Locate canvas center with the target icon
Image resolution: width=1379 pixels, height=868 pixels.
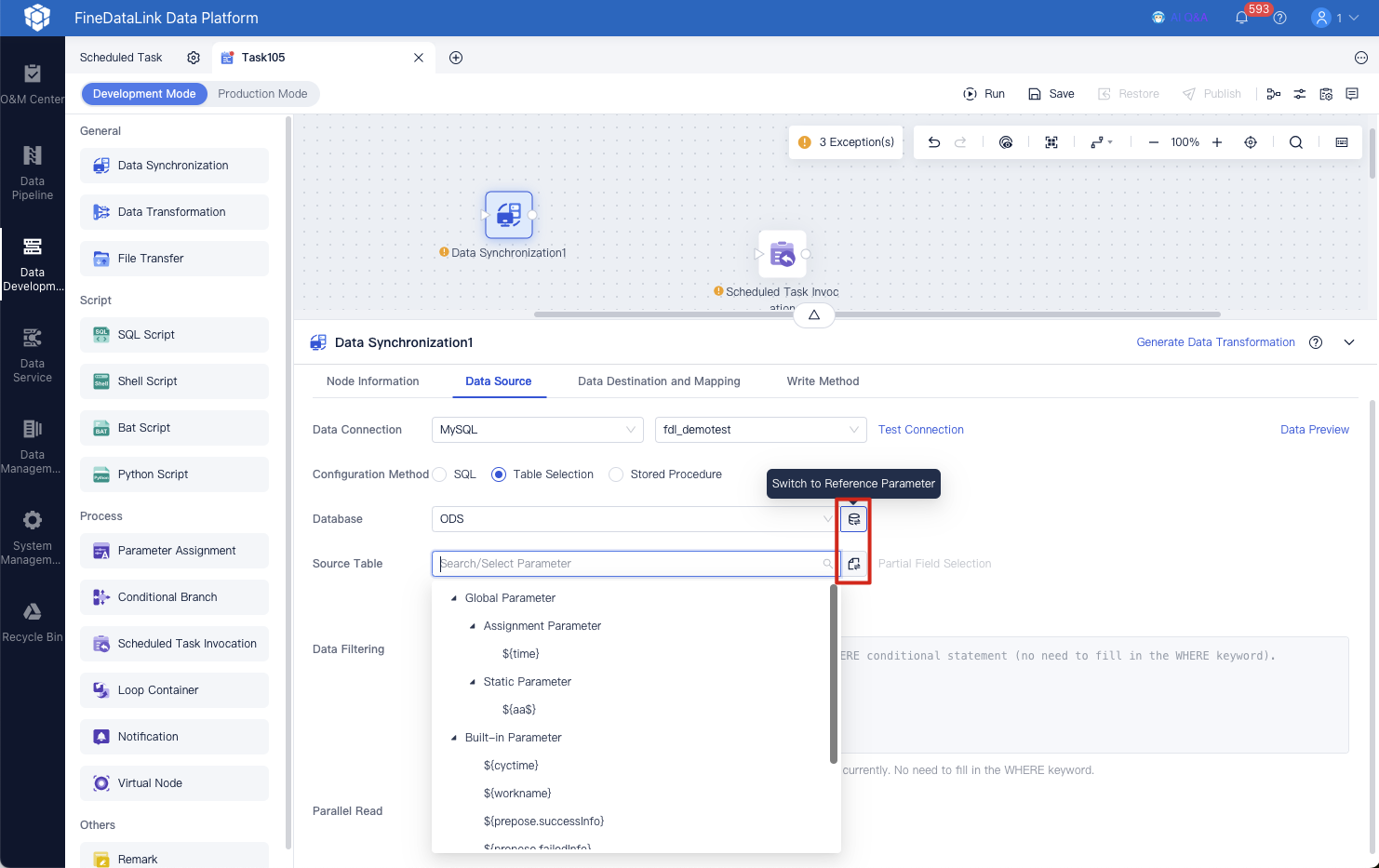point(1251,142)
